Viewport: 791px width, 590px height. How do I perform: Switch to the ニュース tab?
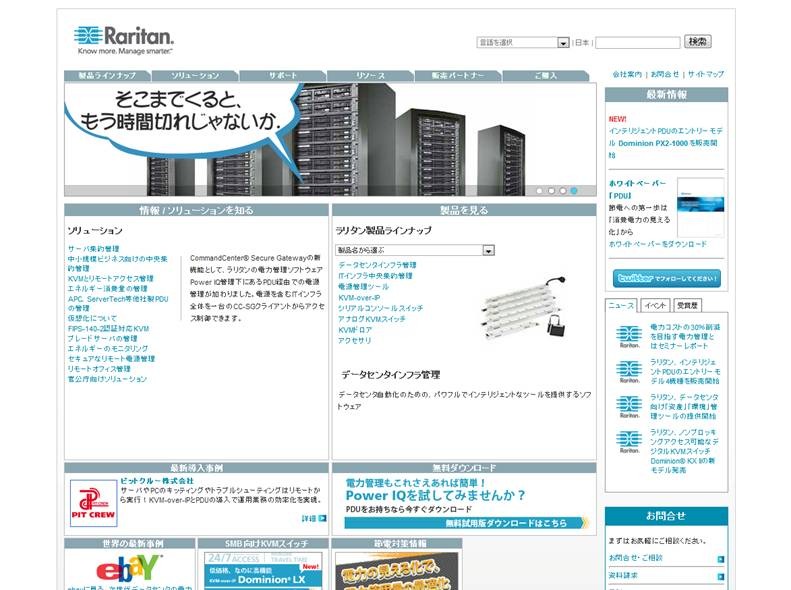(621, 306)
